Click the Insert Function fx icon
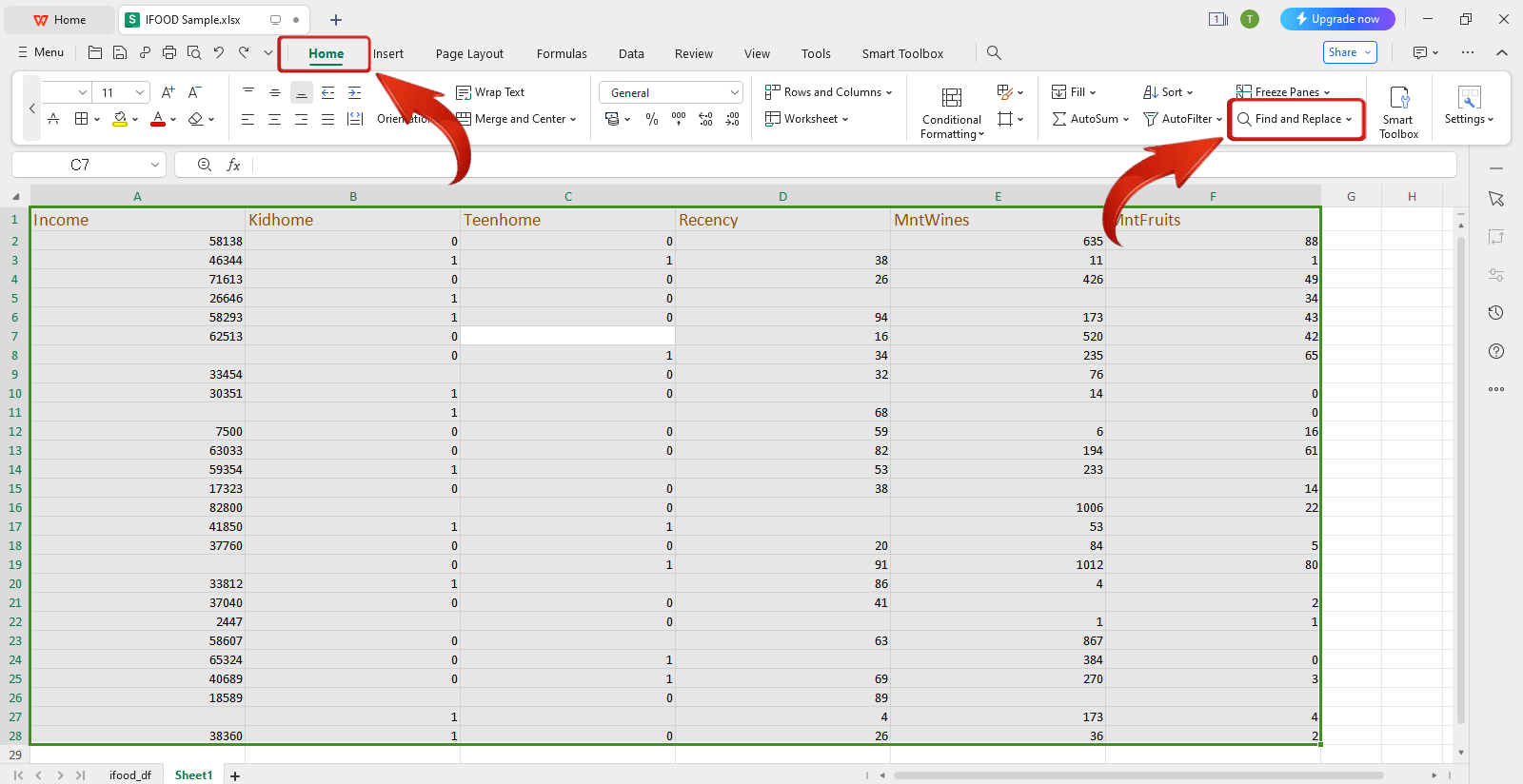Viewport: 1523px width, 784px height. [x=233, y=165]
